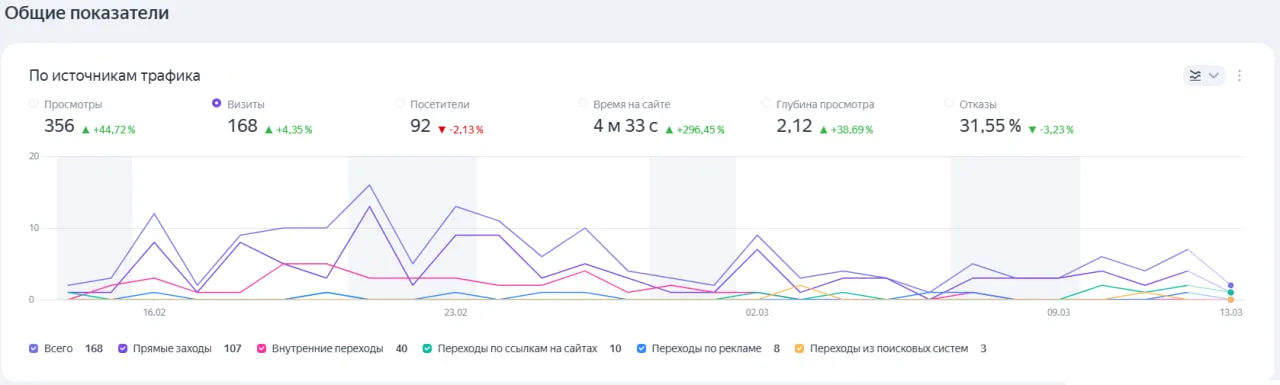Click the +38,69 % change indicator
The image size is (1280, 385).
point(846,130)
